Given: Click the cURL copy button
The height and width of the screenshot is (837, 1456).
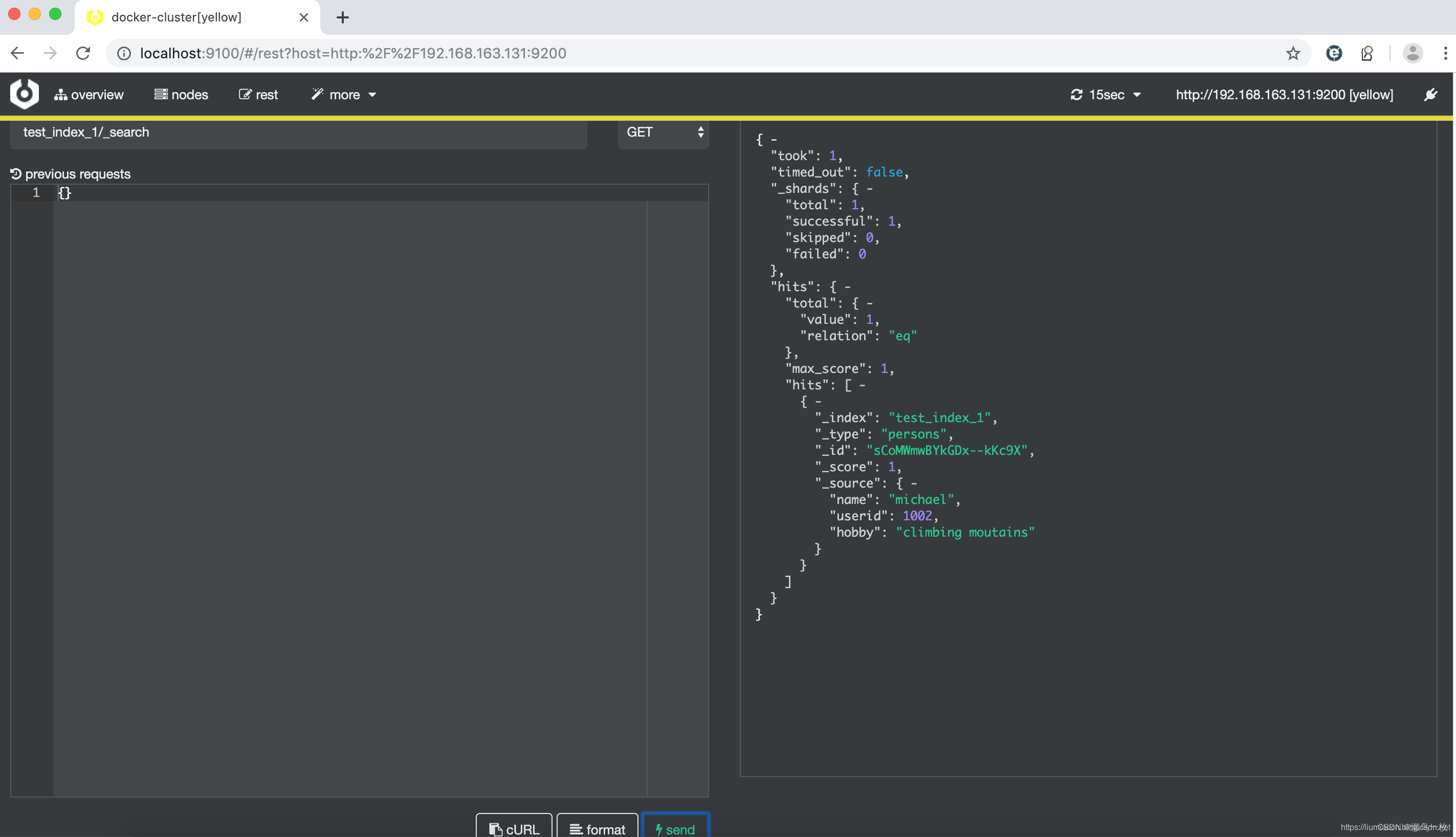Looking at the screenshot, I should (514, 828).
